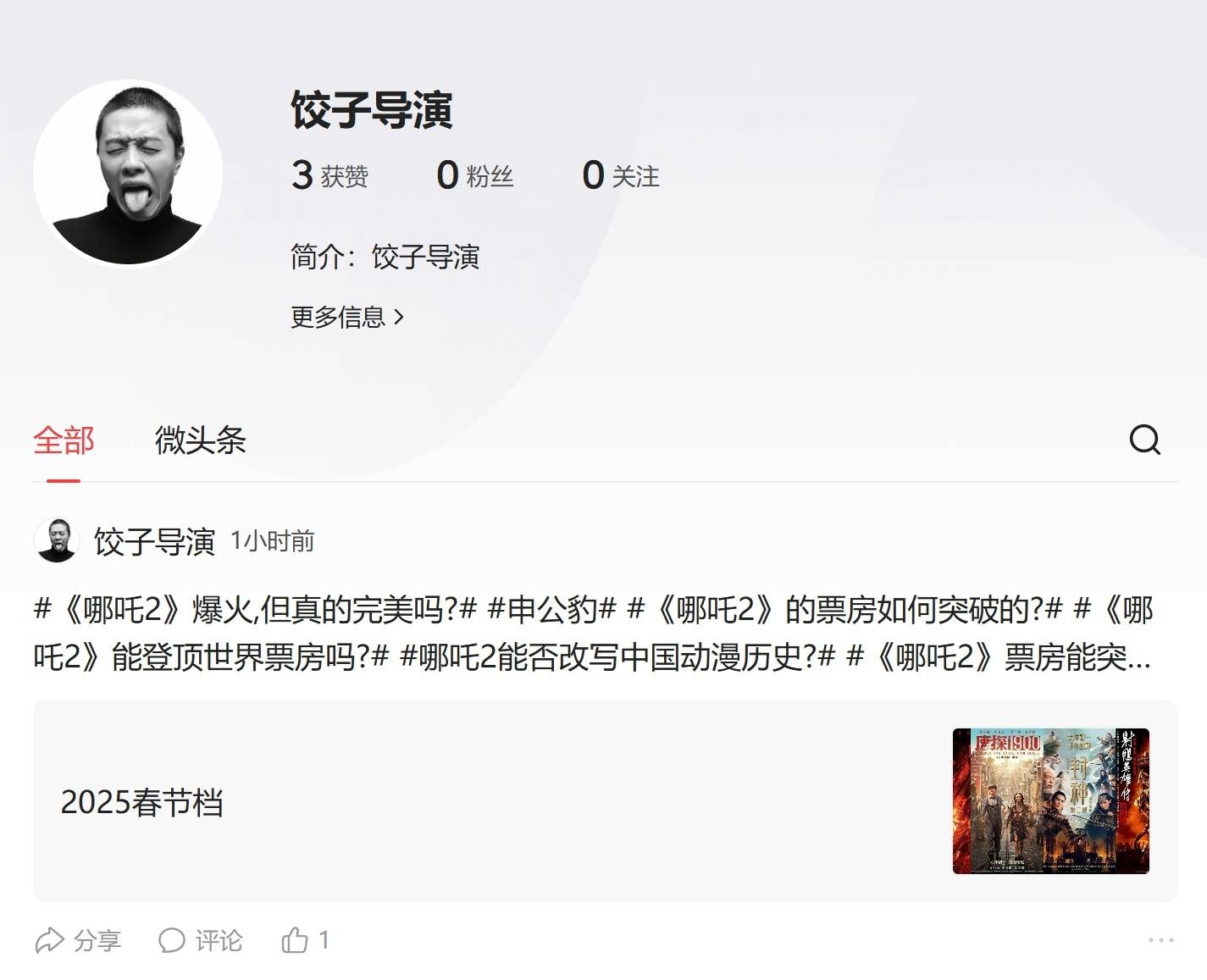Open the movie poster thumbnail
1207x980 pixels.
coord(1050,800)
